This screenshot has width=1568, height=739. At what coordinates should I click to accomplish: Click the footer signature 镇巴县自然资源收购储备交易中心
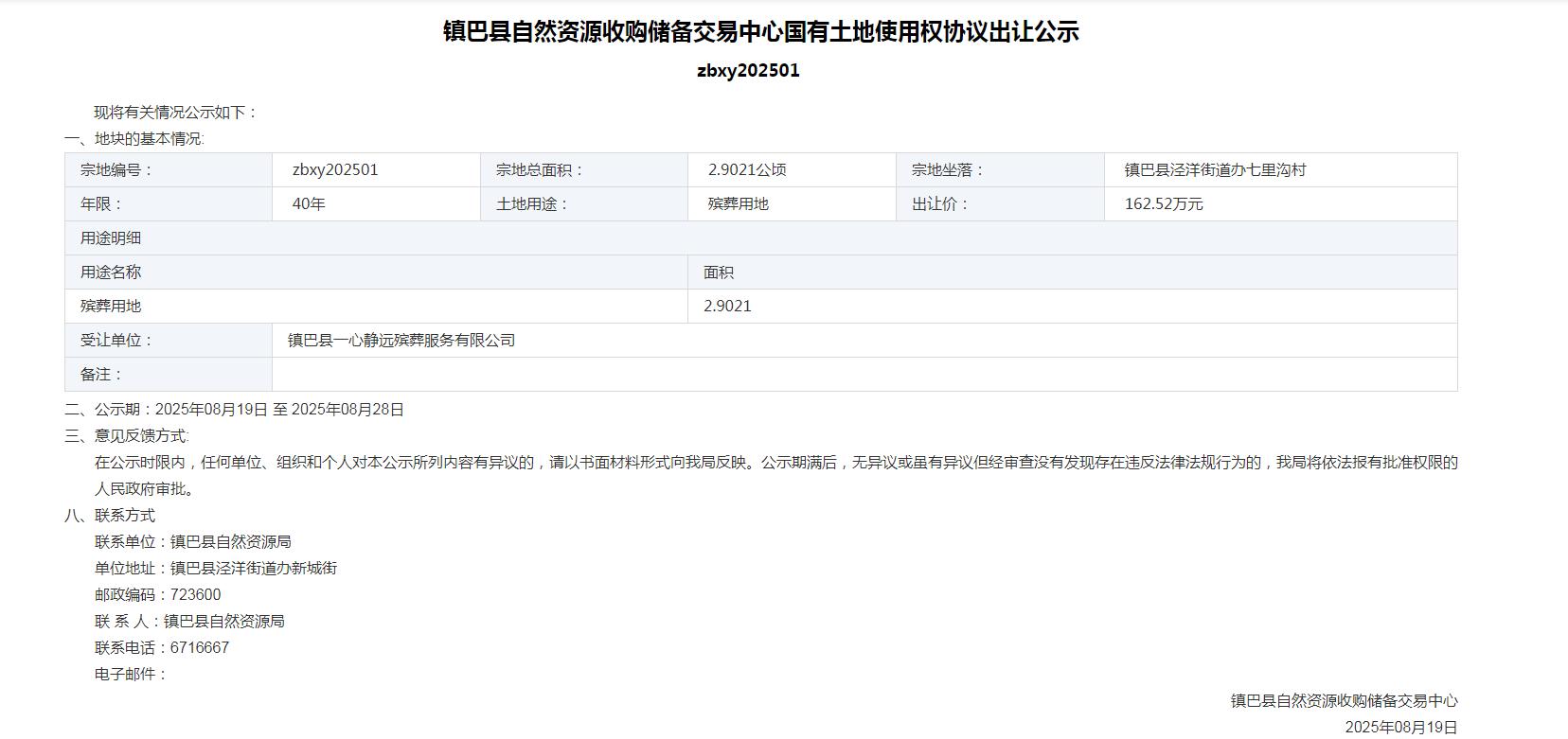click(x=1344, y=701)
